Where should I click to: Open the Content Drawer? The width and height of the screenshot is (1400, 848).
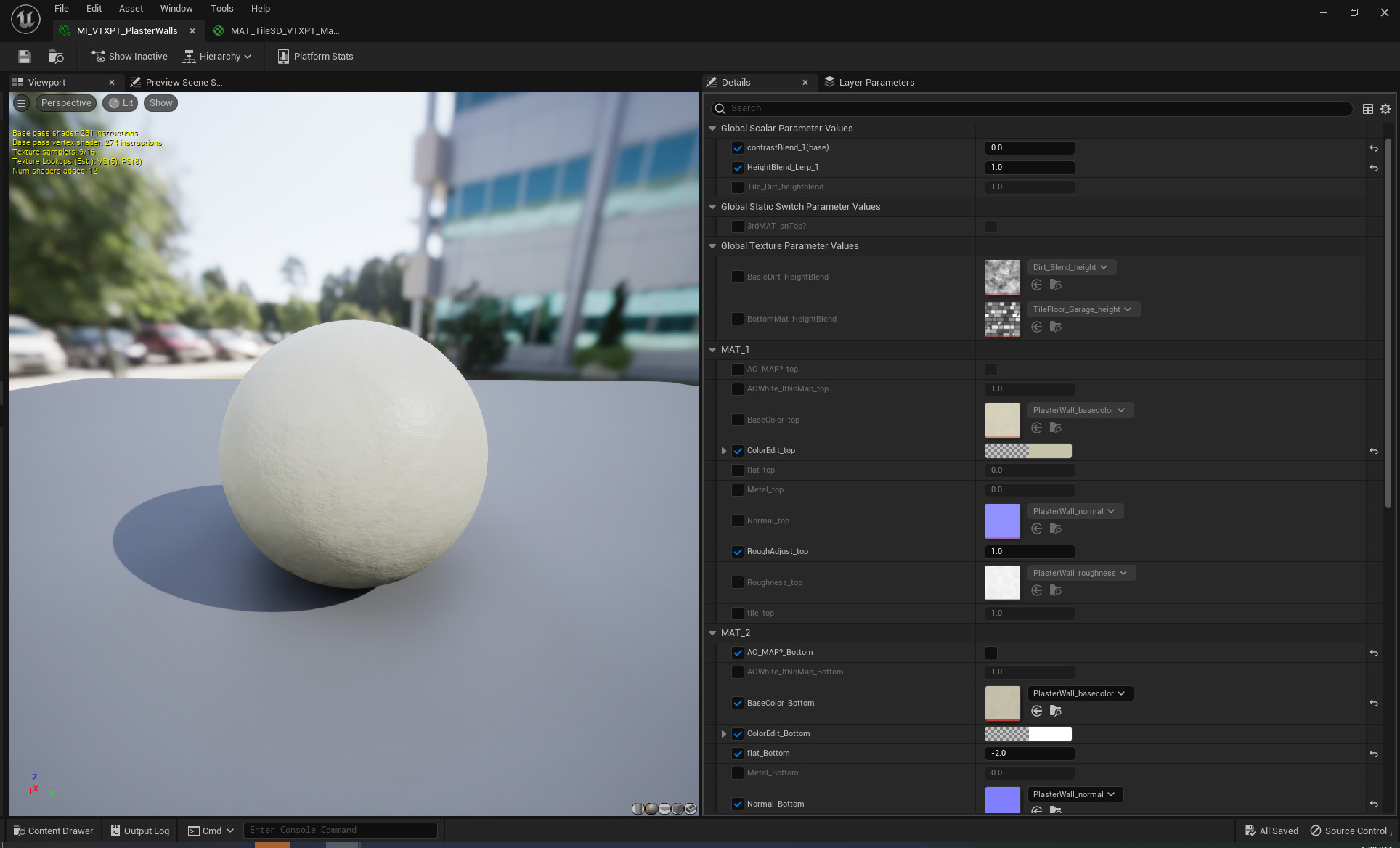click(x=54, y=831)
